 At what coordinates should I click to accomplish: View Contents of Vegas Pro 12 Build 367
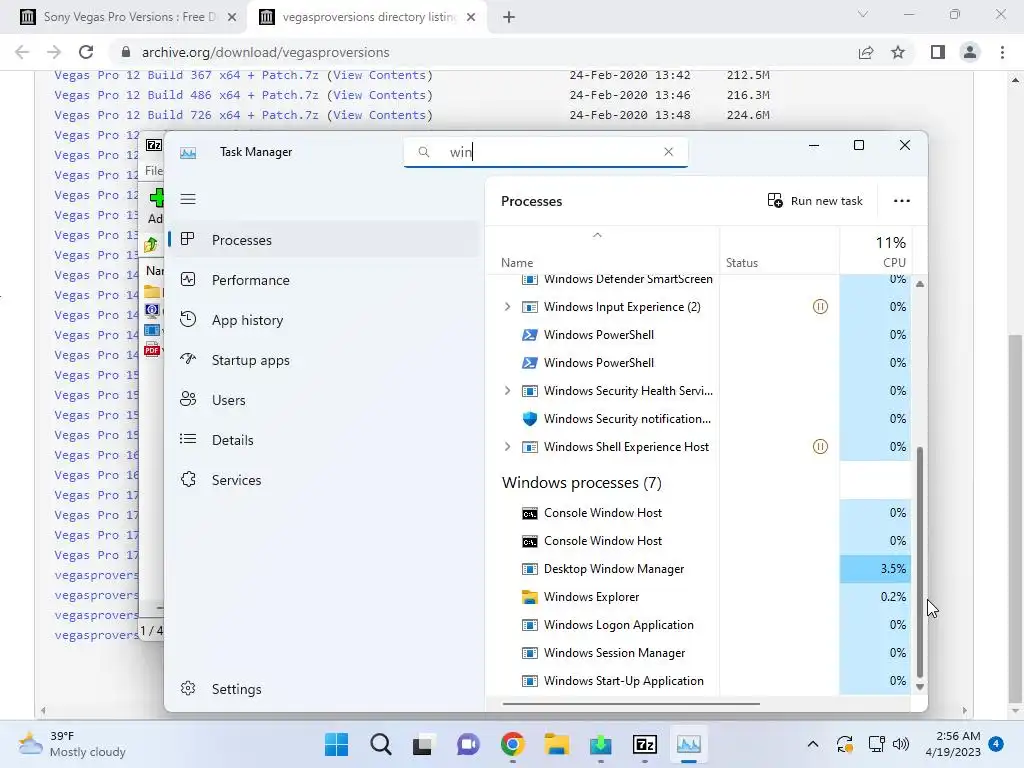pyautogui.click(x=379, y=75)
